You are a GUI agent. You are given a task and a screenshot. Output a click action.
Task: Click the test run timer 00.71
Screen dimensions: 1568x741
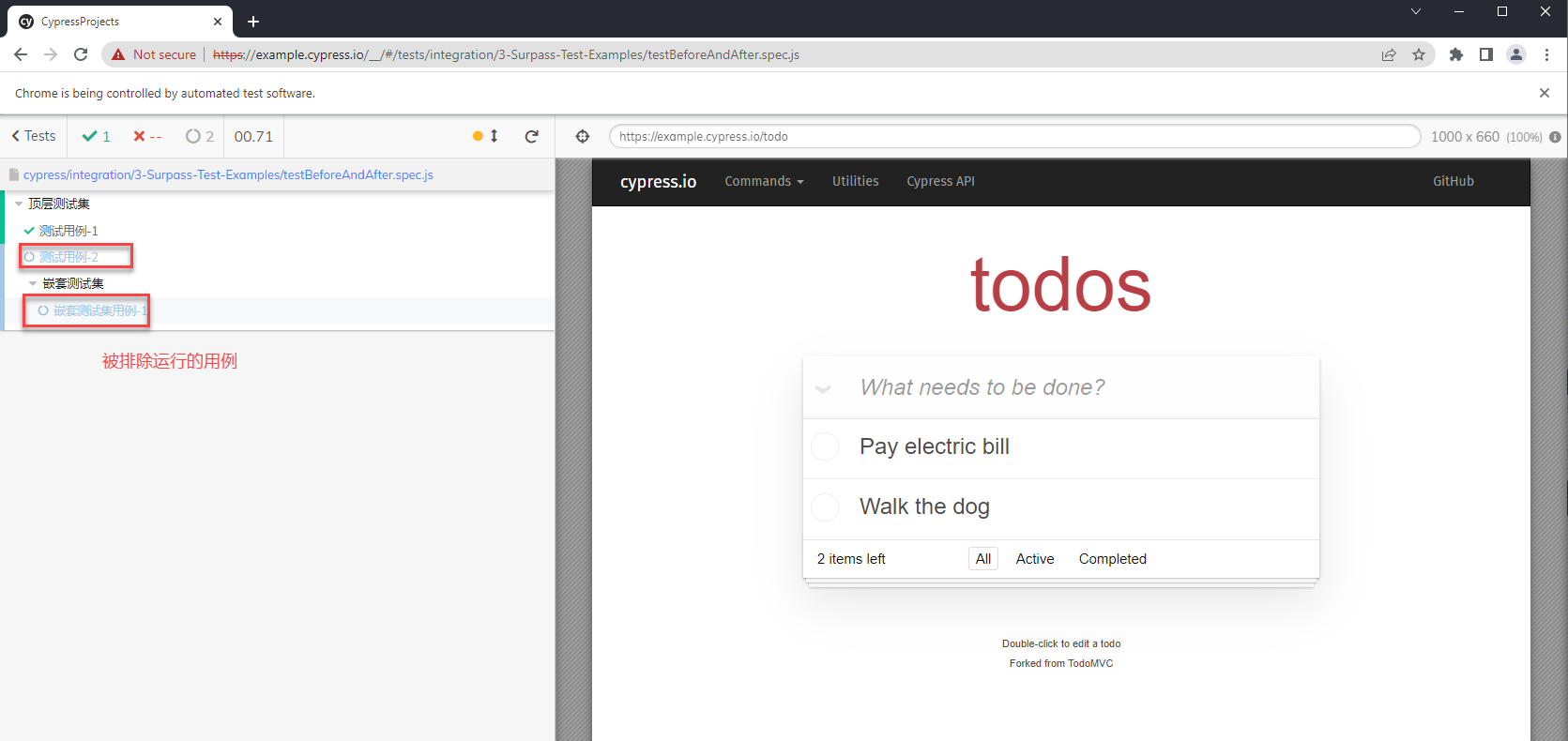(x=253, y=136)
